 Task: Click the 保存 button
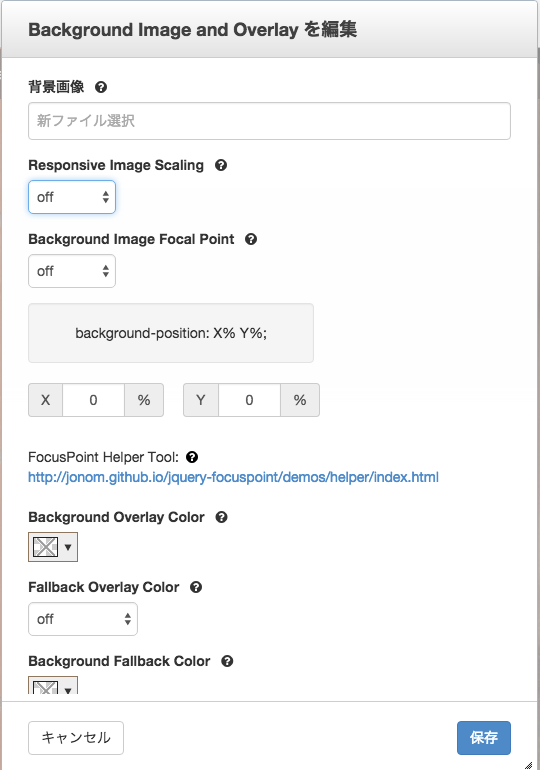coord(484,738)
